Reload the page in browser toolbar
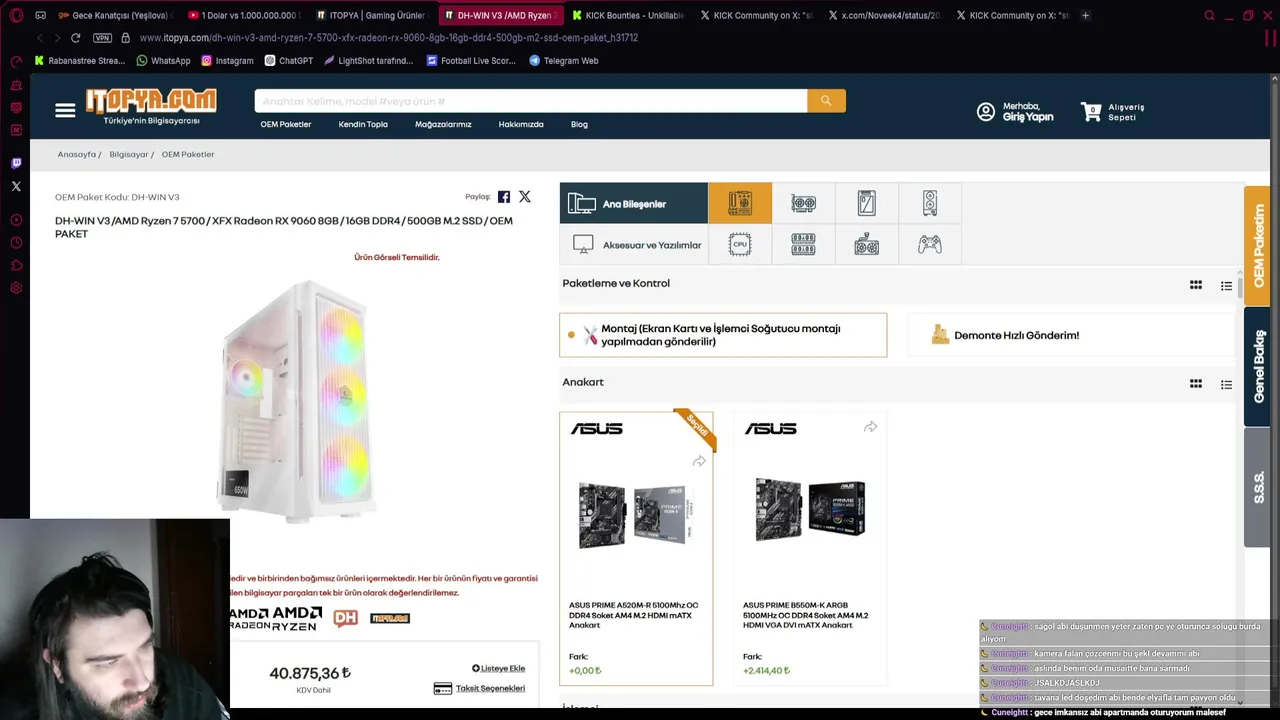 tap(75, 38)
